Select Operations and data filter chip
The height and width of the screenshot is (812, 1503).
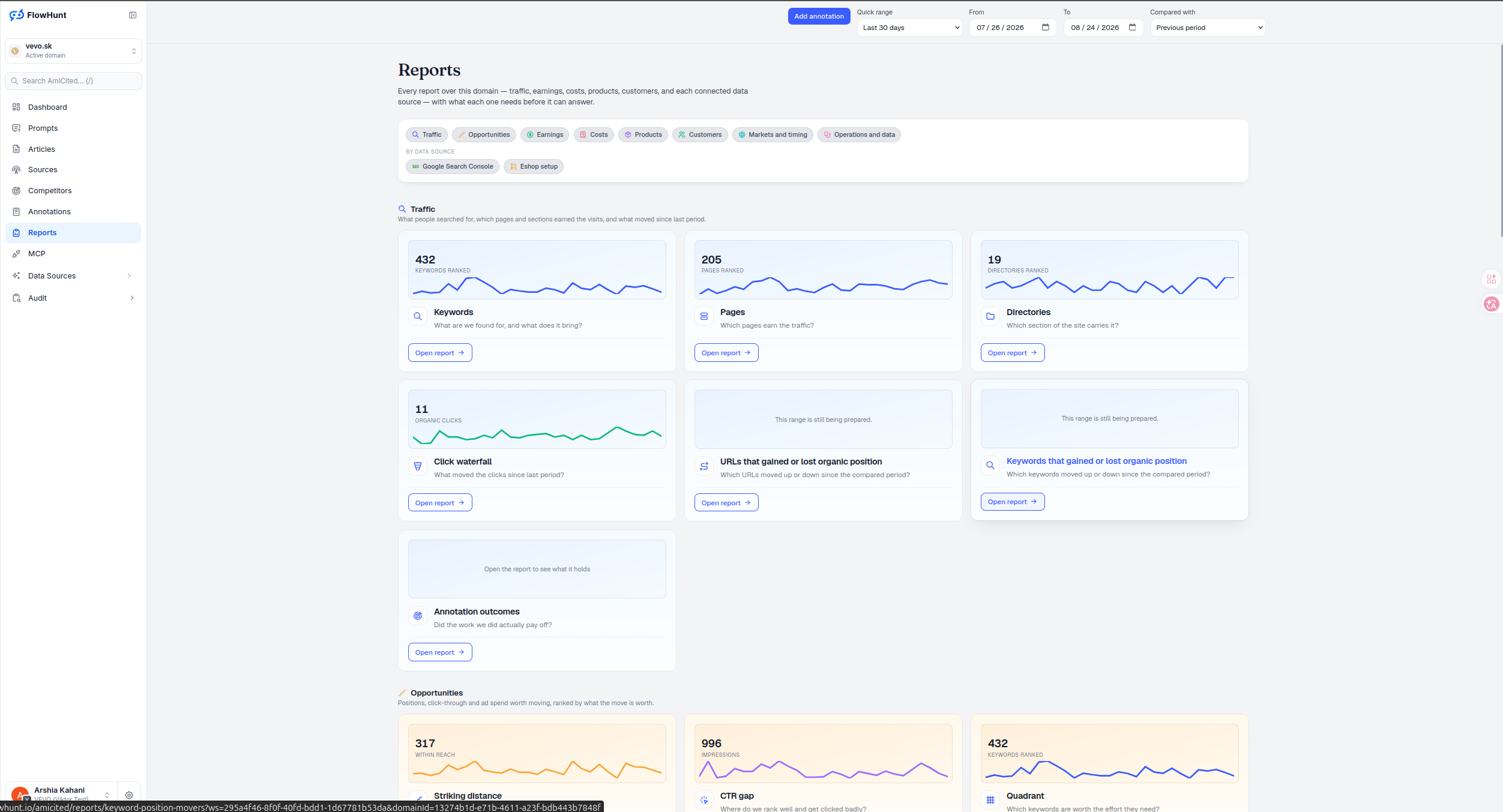(x=858, y=134)
